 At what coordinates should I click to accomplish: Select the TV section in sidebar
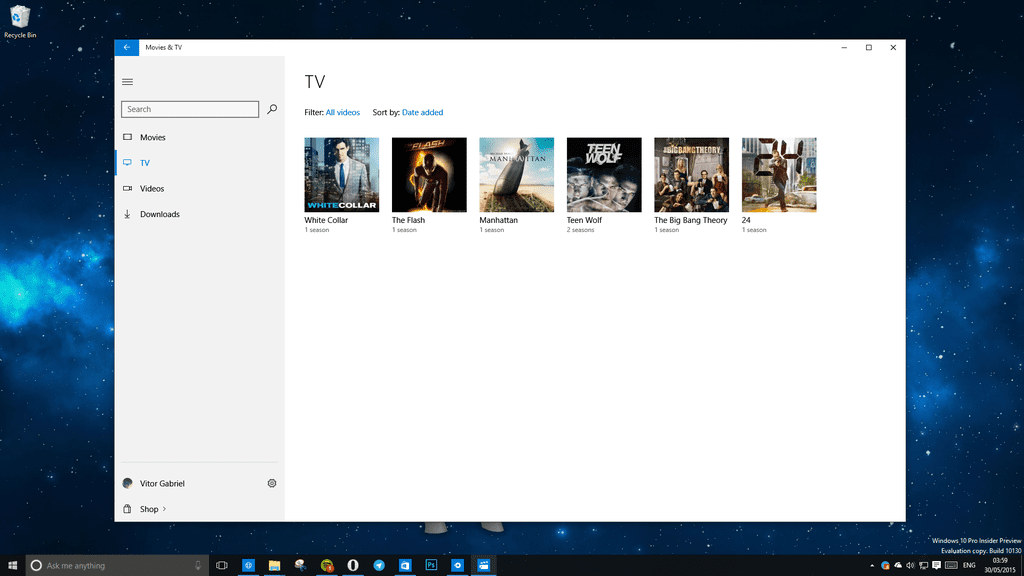point(200,163)
